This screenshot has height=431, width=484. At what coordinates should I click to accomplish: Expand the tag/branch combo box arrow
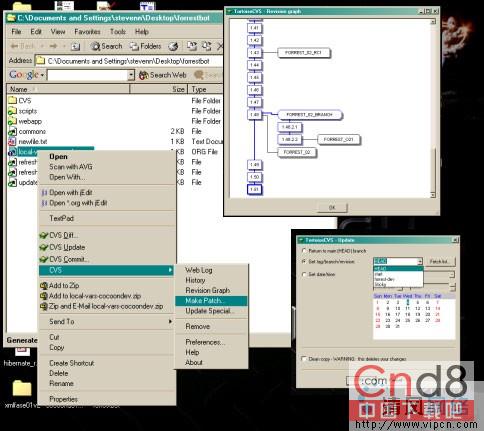pos(420,261)
